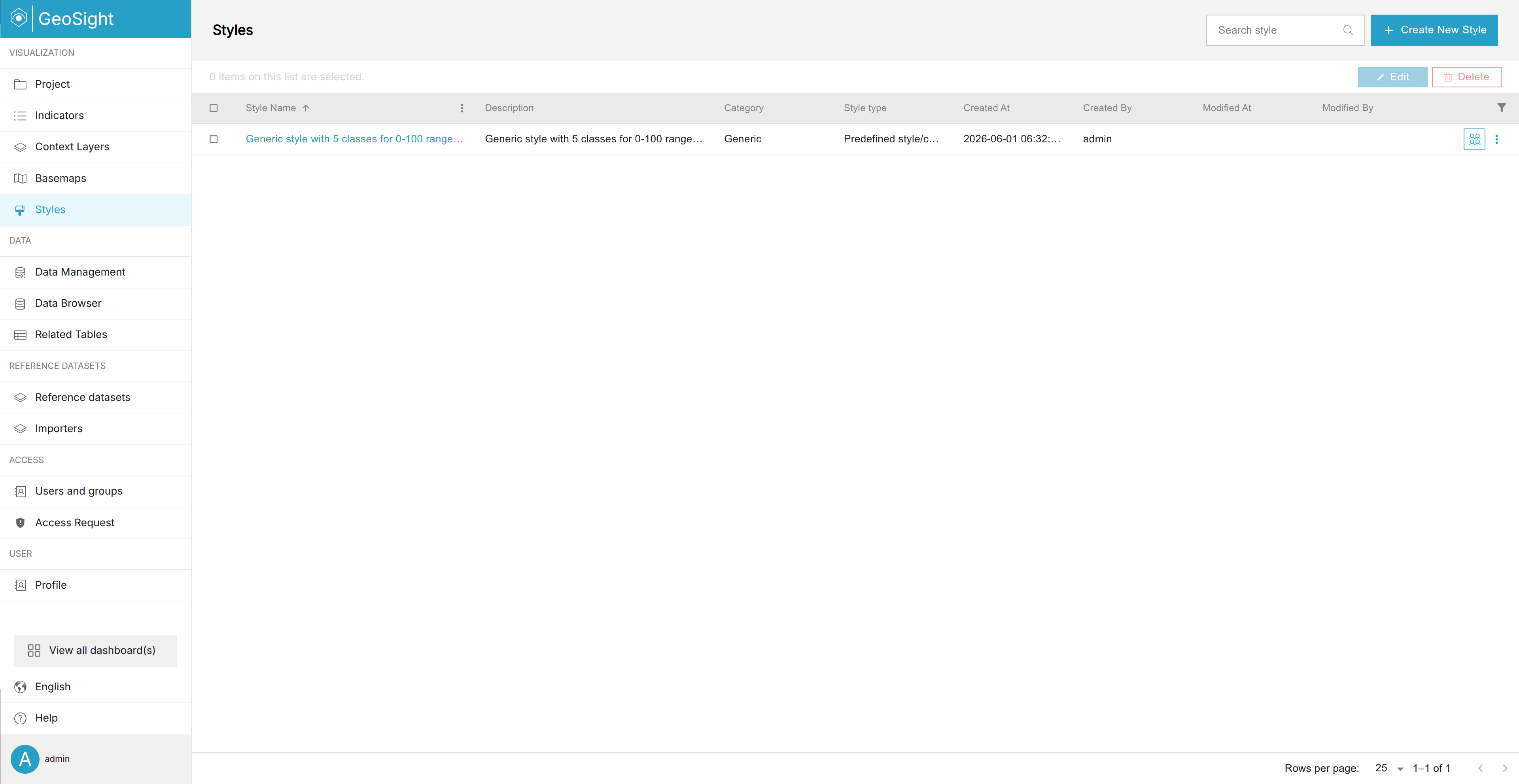Open the Project menu item
Screen dimensions: 1519x784
click(x=96, y=84)
